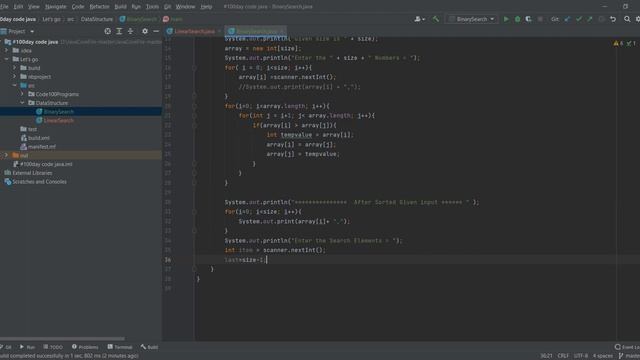Viewport: 640px width, 360px height.
Task: Open the File menu
Action: (4, 7)
